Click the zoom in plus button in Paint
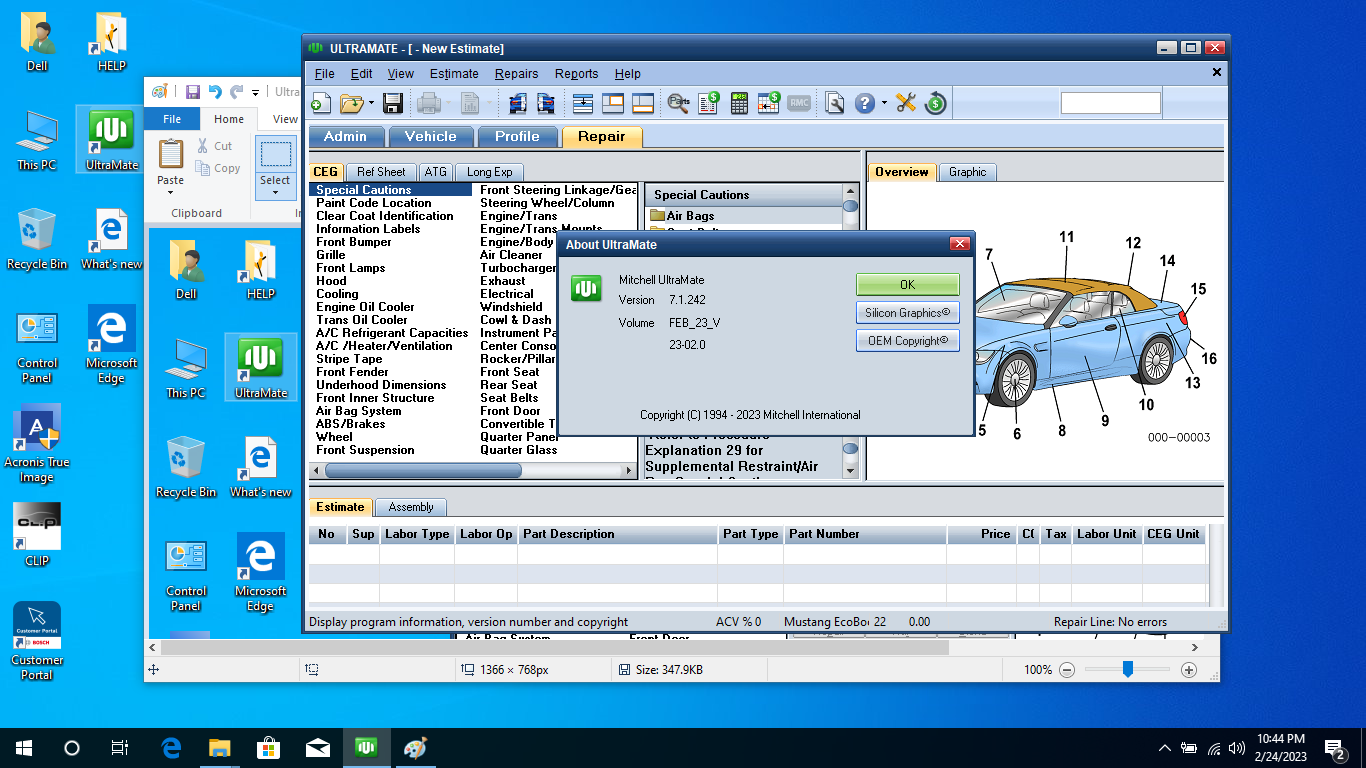This screenshot has width=1366, height=768. [x=1189, y=670]
